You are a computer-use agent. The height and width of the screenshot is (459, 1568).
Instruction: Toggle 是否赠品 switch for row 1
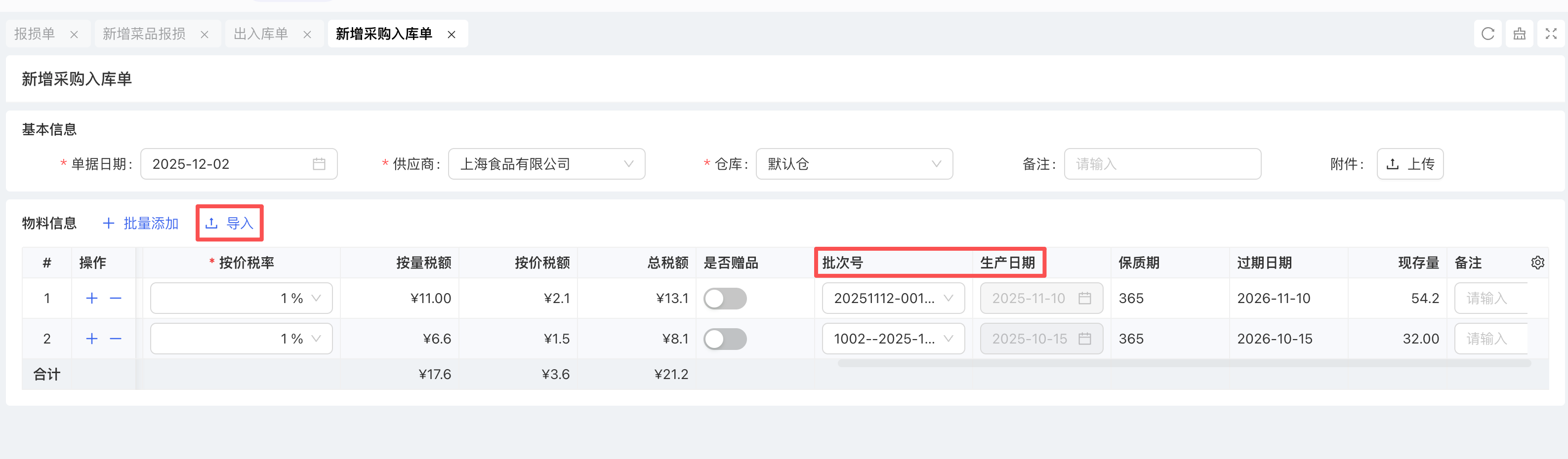point(724,299)
